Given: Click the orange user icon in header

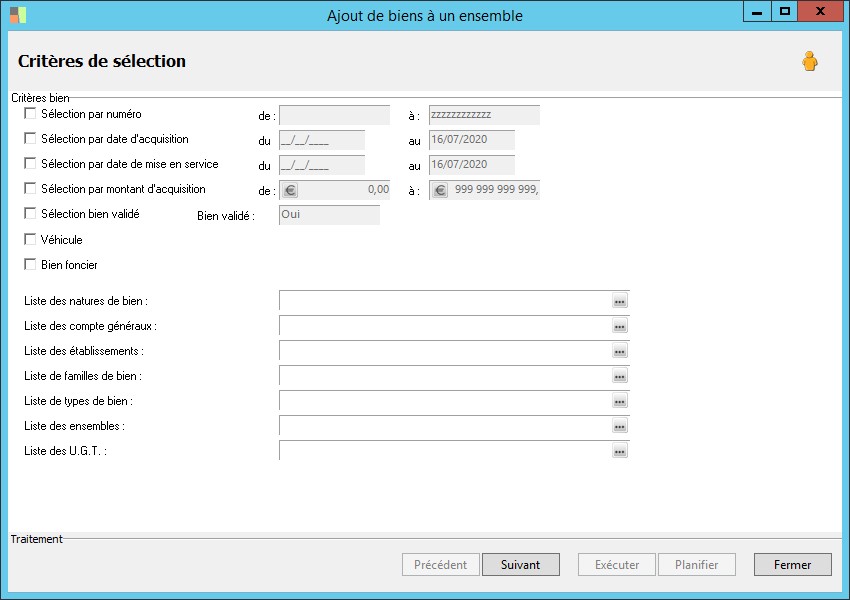Looking at the screenshot, I should click(809, 62).
